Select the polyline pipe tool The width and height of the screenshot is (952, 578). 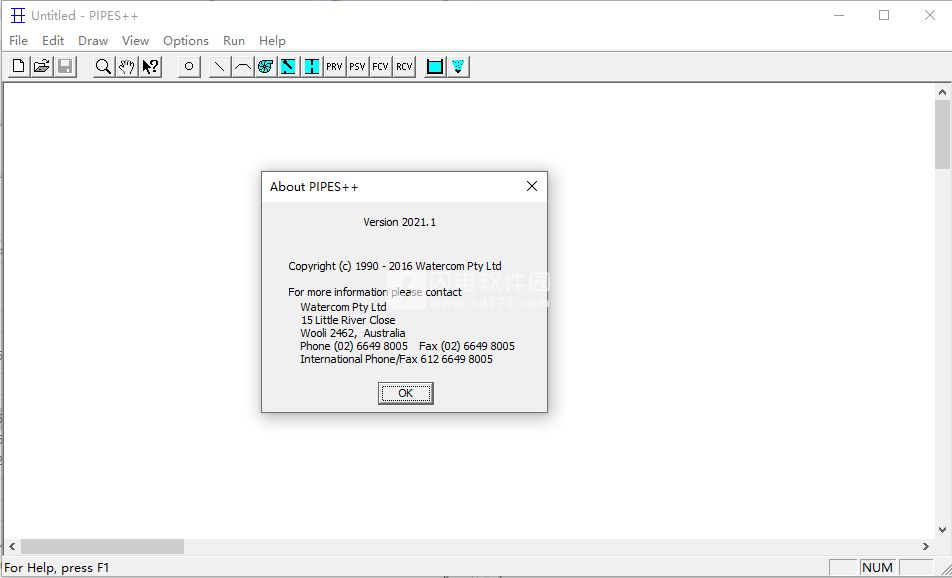tap(243, 66)
